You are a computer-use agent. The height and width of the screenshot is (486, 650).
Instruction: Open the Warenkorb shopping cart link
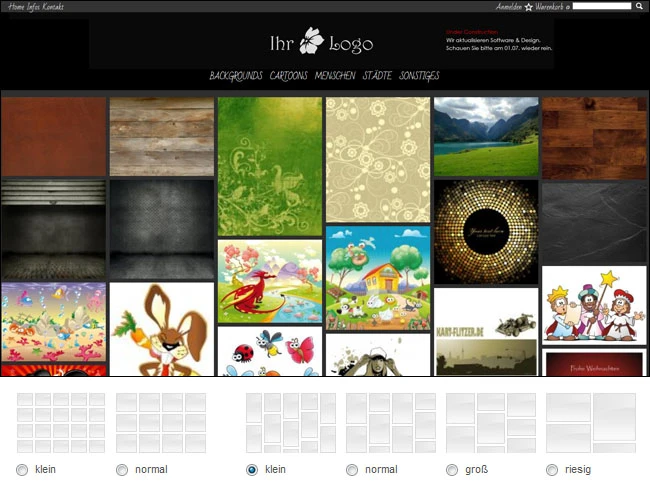click(549, 7)
